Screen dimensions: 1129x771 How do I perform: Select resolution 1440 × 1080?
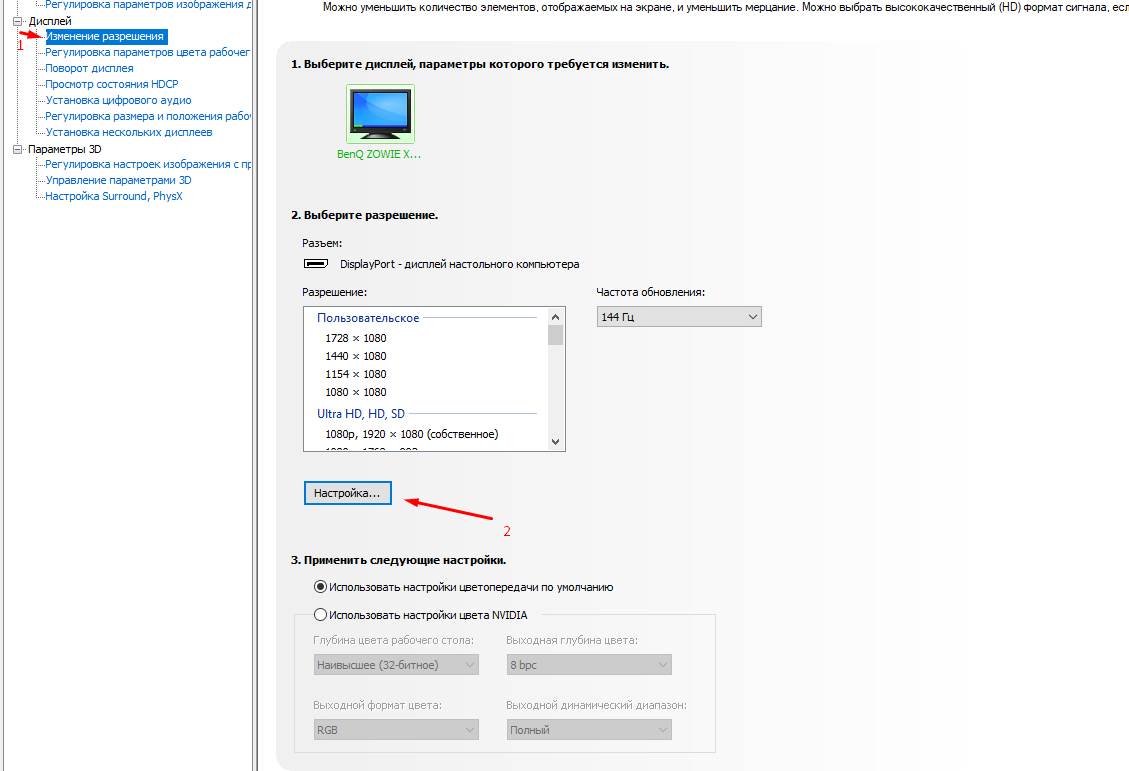(x=356, y=356)
